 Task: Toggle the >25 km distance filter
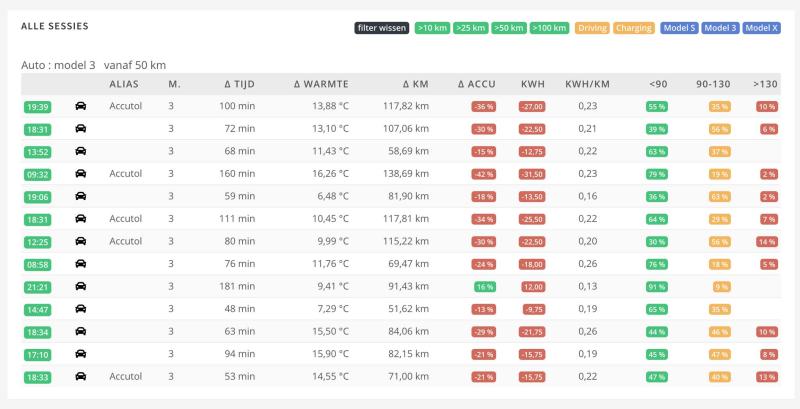471,28
